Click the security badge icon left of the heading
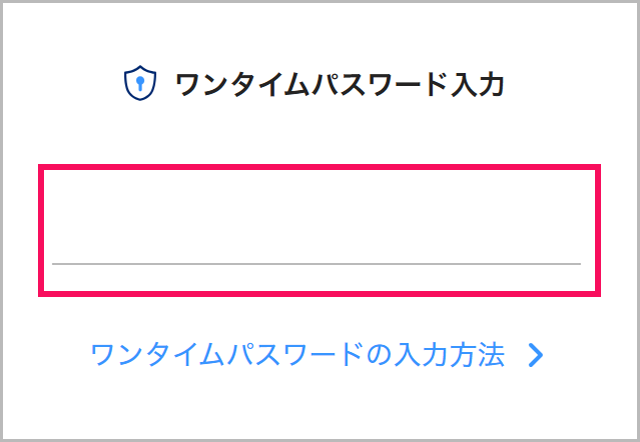 140,83
